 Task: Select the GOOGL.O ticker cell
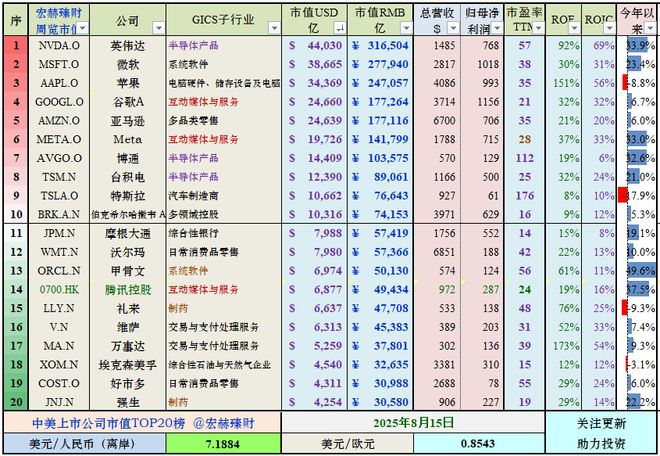[59, 102]
